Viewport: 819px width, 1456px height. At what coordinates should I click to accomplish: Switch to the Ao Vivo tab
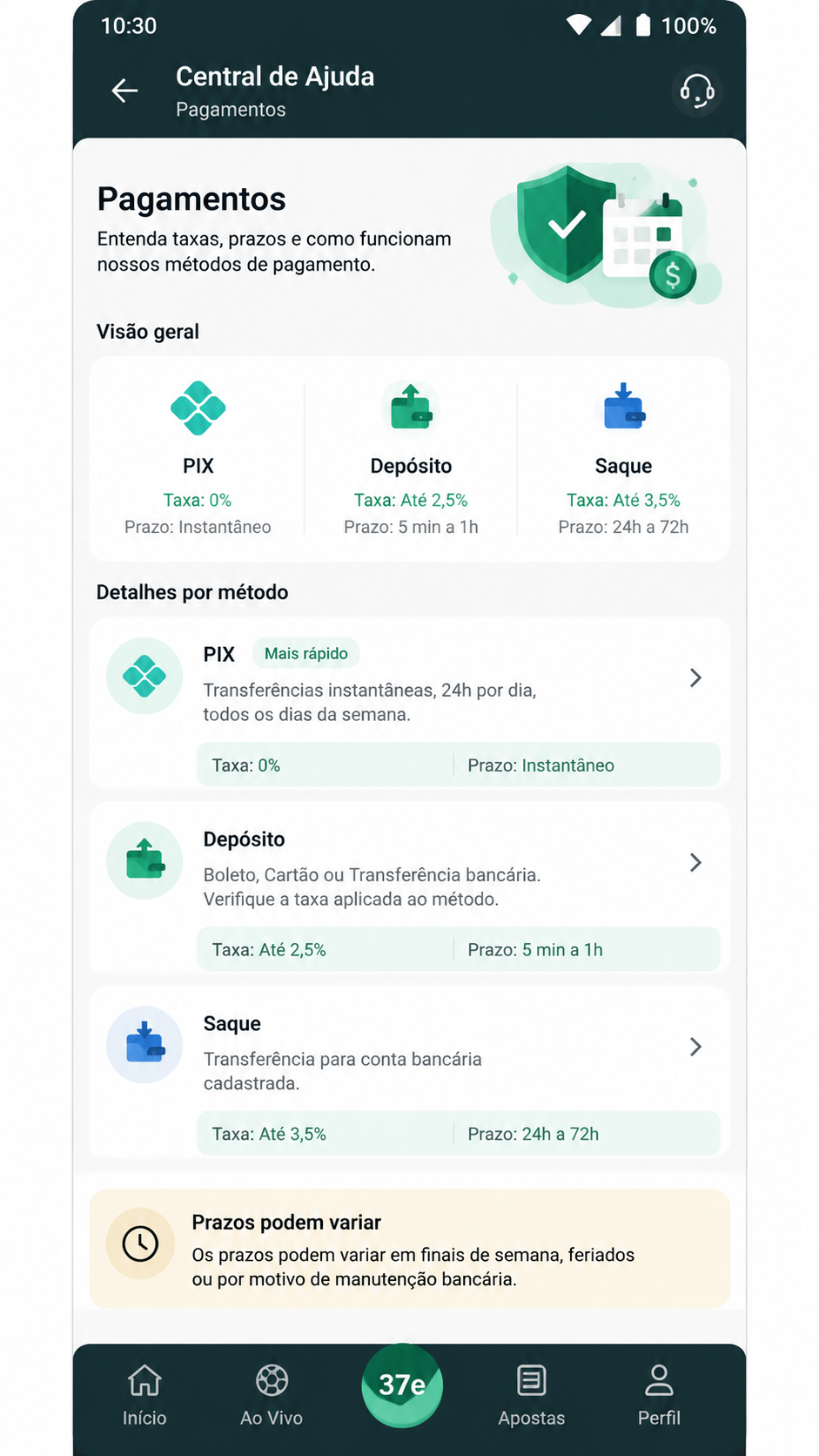pos(272,1394)
